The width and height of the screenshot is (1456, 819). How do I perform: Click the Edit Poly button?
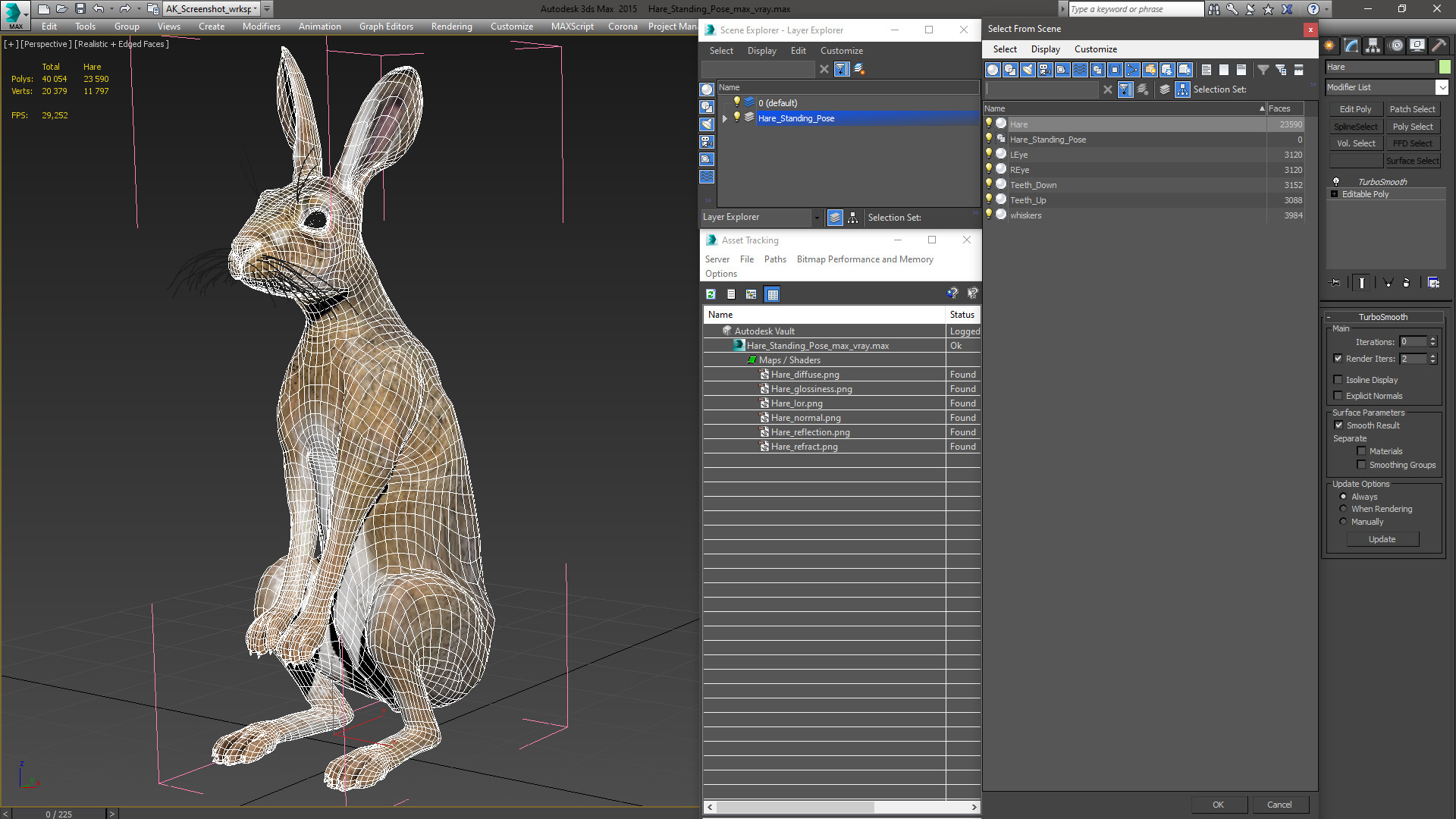[1355, 109]
